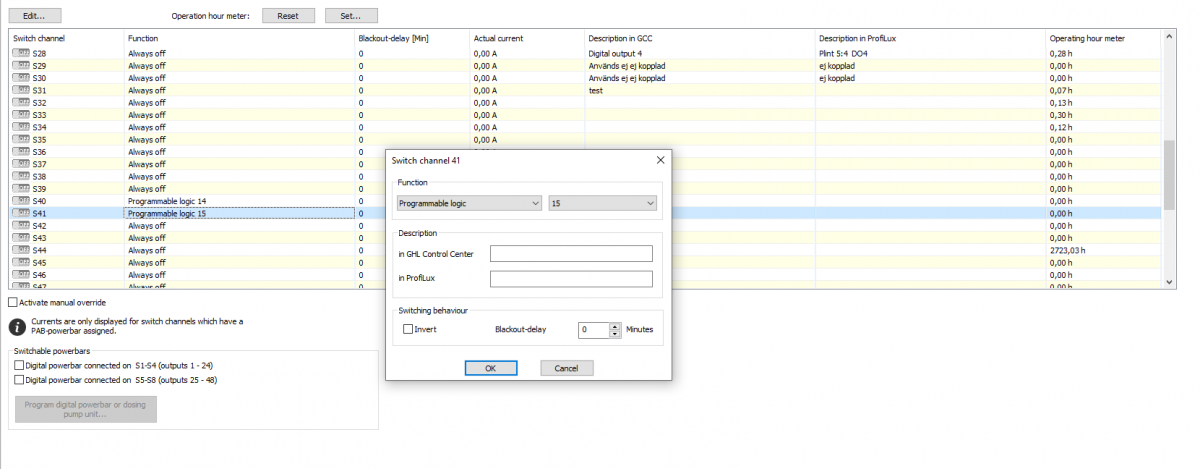
Task: Click the Edit... button
Action: [x=35, y=16]
